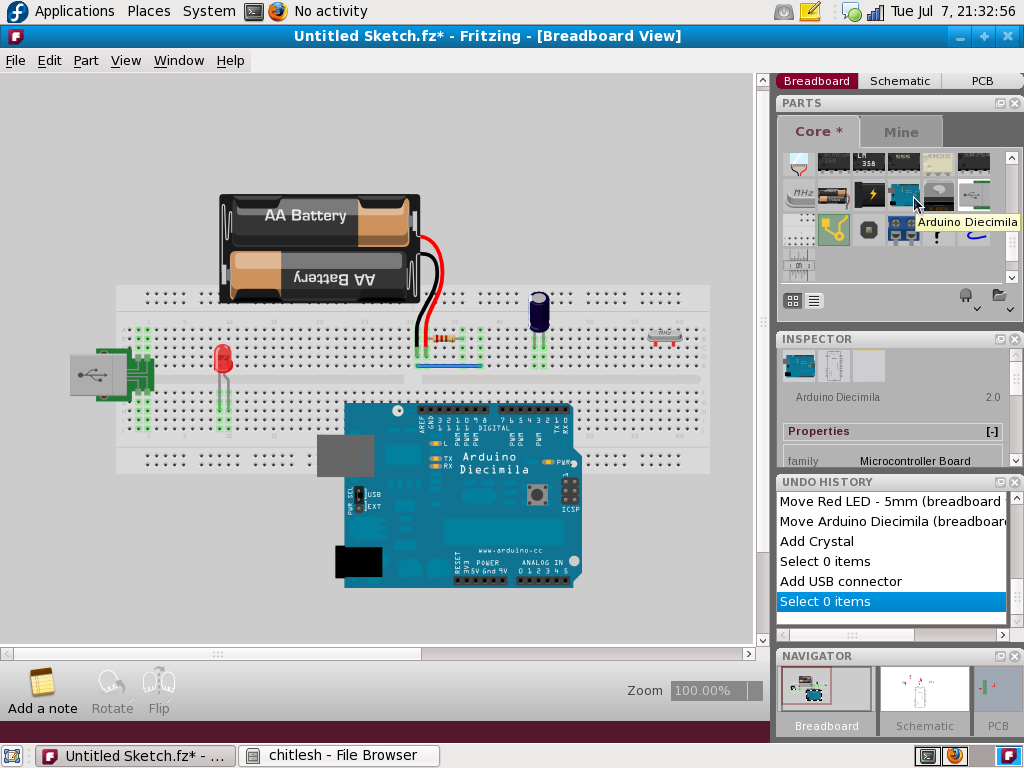1024x768 pixels.
Task: Click the Flip tool icon
Action: tap(159, 681)
